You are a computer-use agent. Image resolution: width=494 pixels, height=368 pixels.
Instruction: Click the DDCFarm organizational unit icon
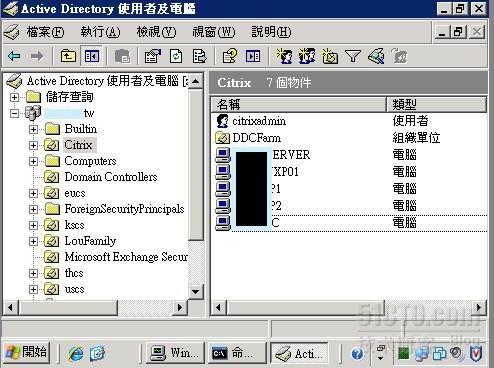[222, 138]
